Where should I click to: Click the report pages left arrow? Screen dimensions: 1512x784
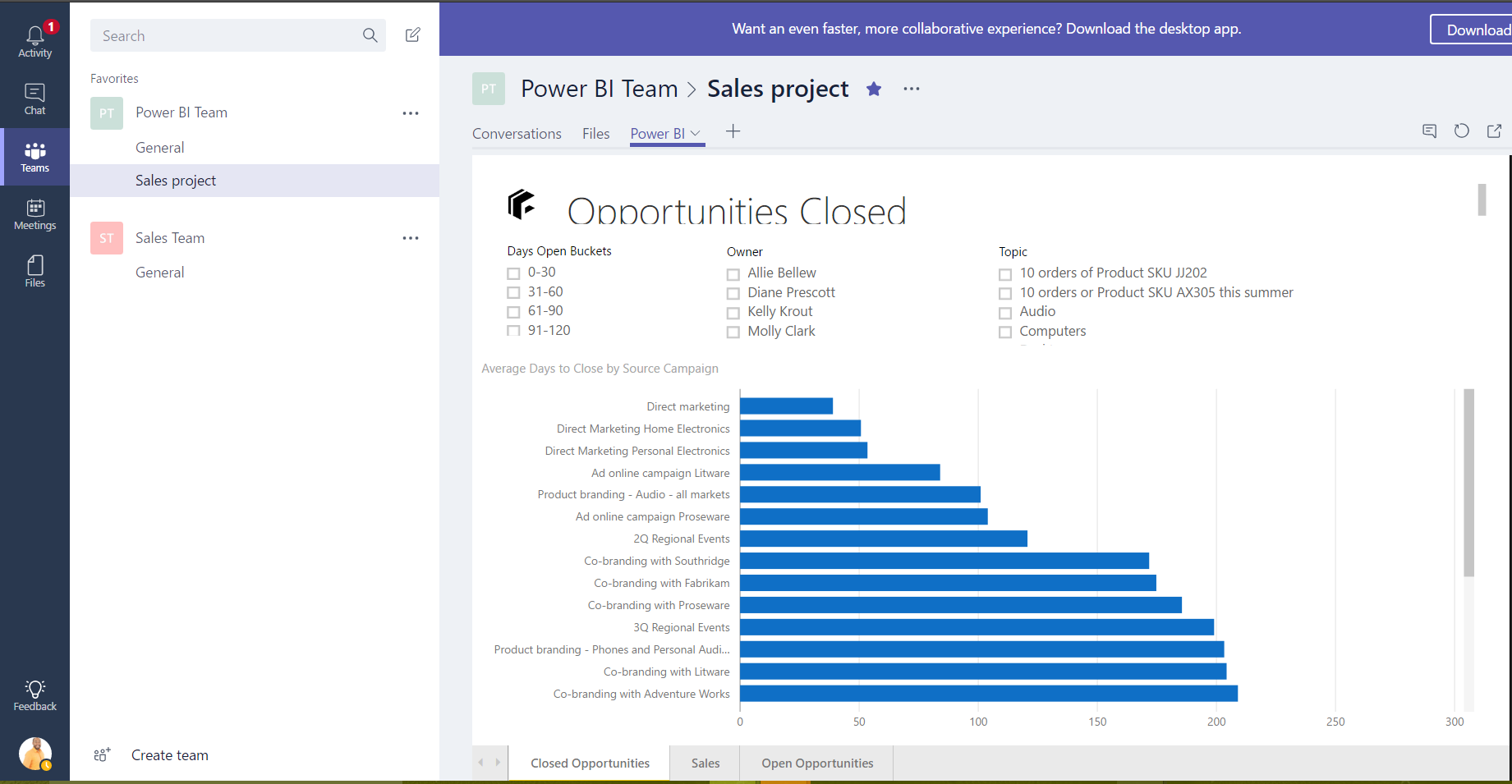tap(481, 763)
